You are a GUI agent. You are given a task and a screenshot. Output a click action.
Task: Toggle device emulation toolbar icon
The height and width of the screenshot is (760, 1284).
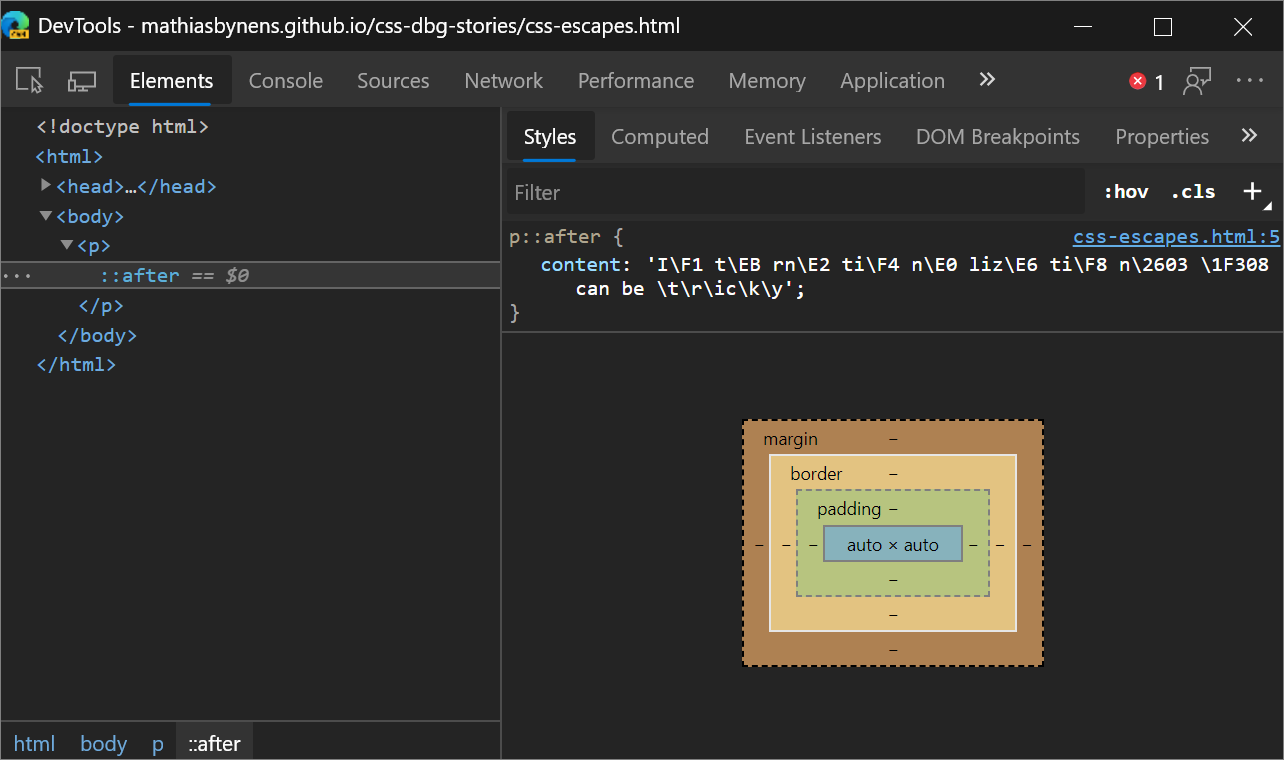tap(82, 81)
